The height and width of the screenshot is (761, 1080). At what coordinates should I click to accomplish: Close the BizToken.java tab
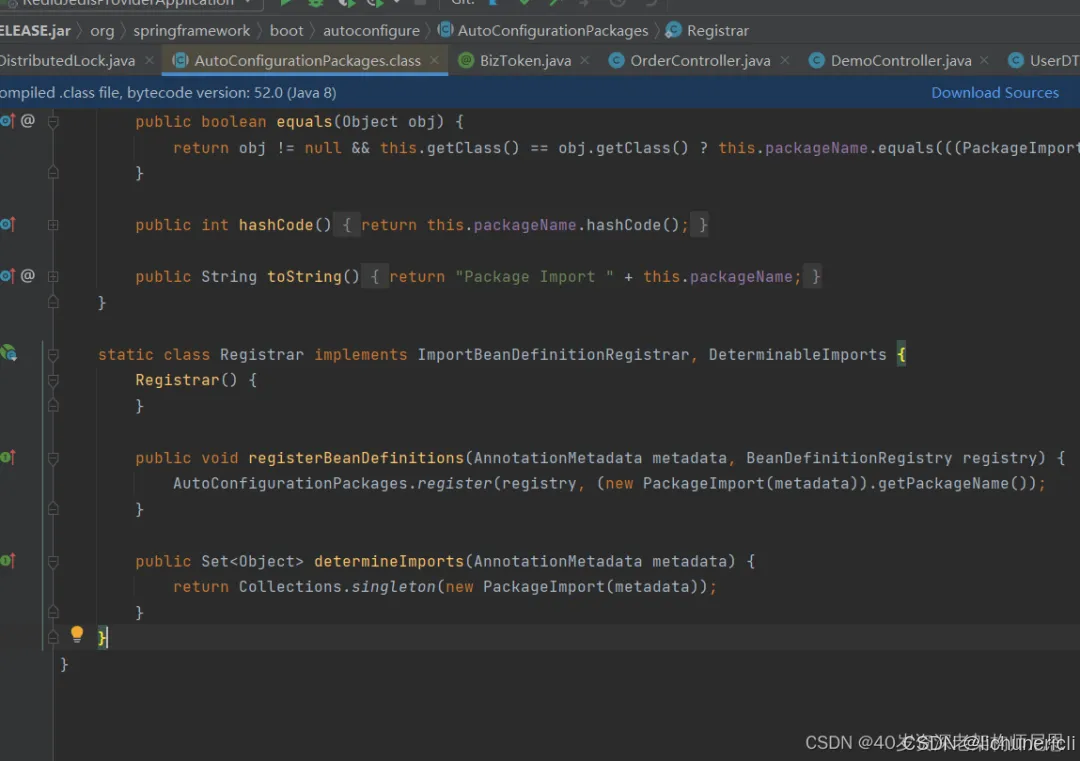(585, 61)
